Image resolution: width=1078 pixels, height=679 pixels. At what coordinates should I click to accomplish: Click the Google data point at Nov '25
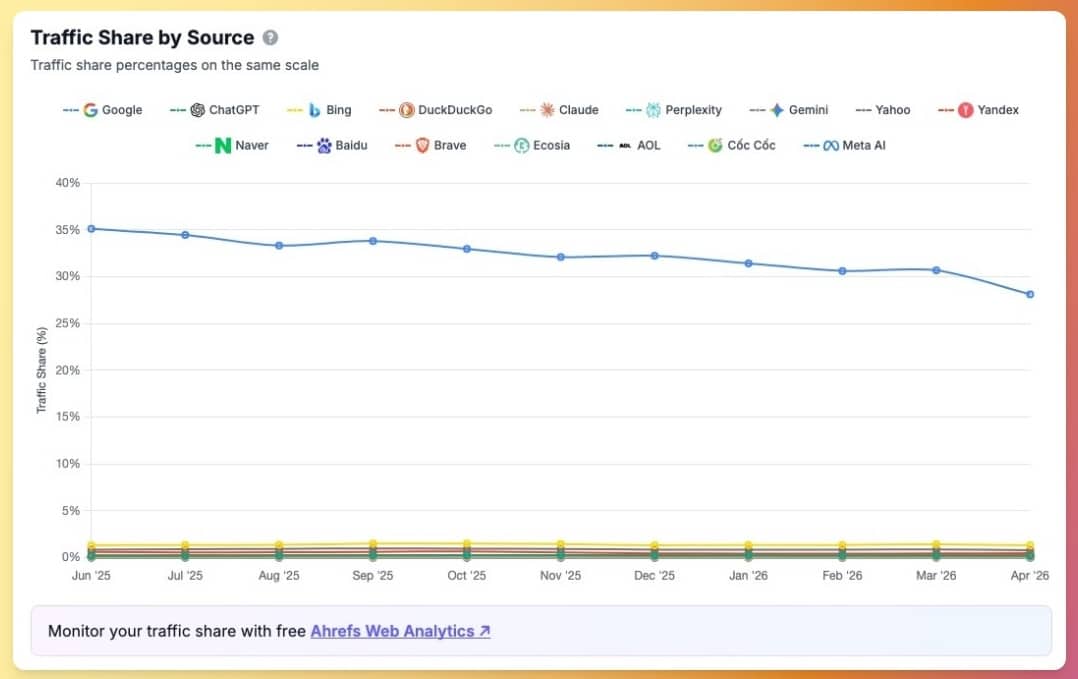click(x=560, y=257)
